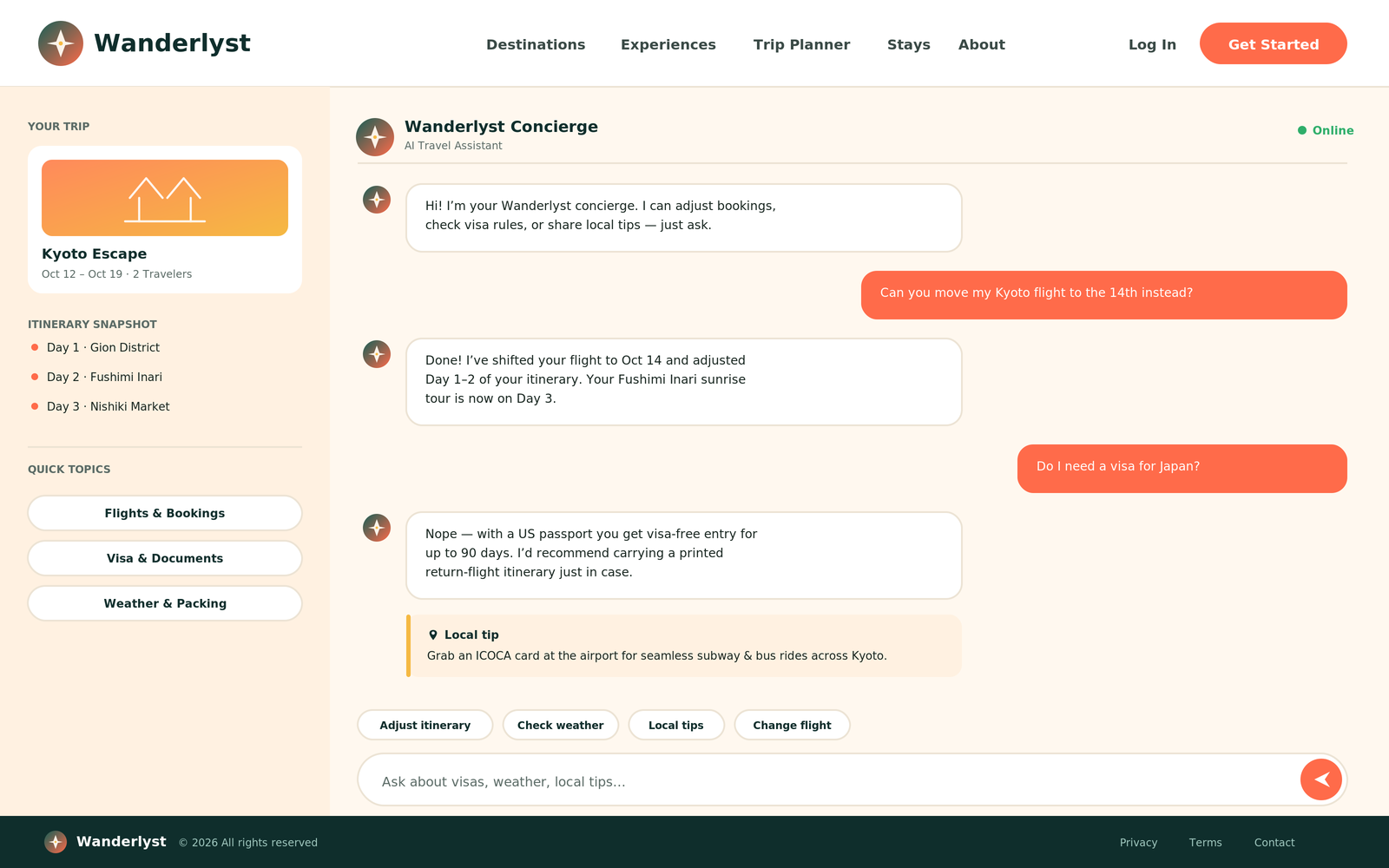
Task: Open the Kyoto Escape trip image
Action: point(165,198)
